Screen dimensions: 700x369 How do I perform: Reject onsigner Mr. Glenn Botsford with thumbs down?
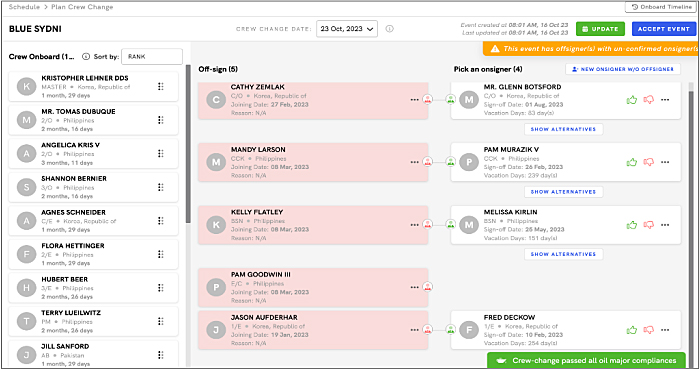pos(649,100)
